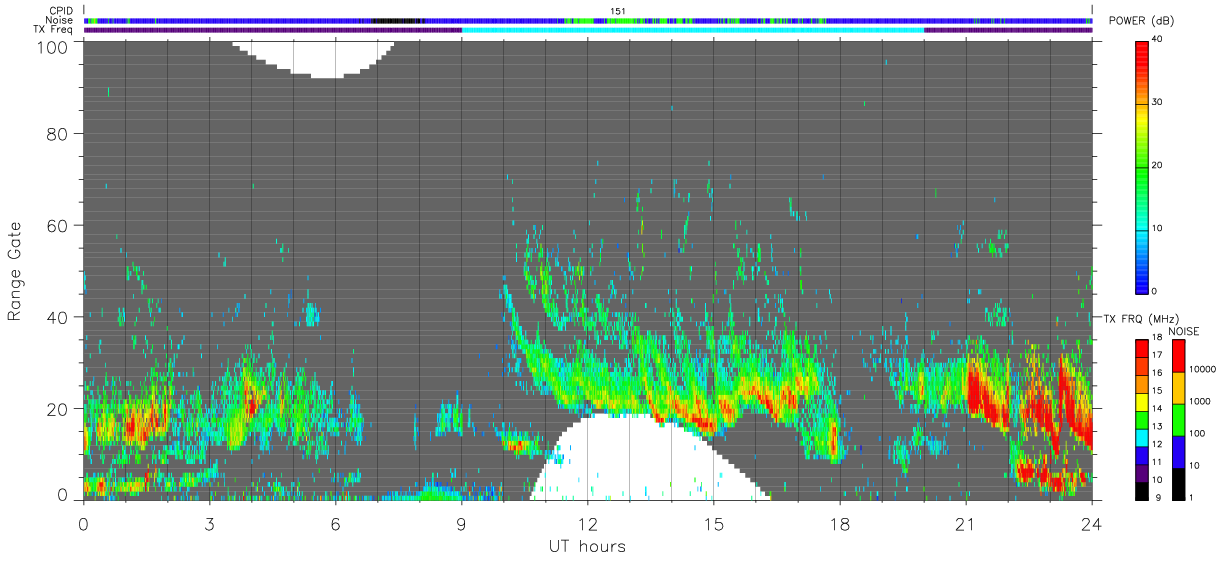The width and height of the screenshot is (1228, 567).
Task: Click the black section of the Noise strip
Action: coord(398,20)
